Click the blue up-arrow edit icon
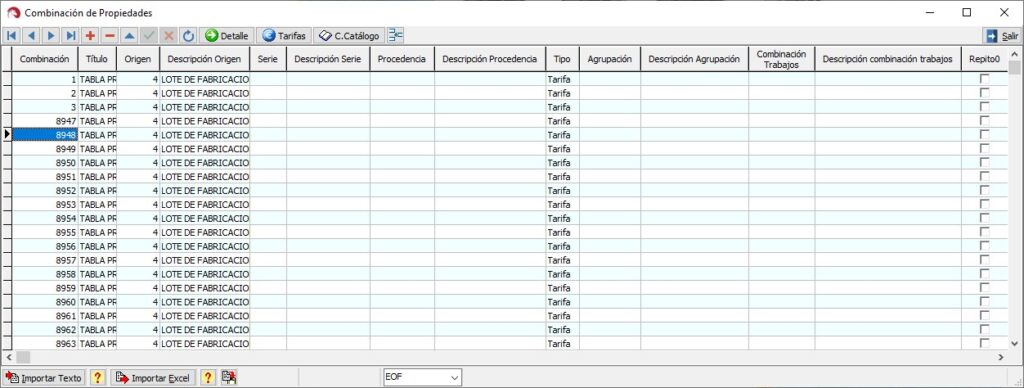This screenshot has width=1024, height=388. click(129, 36)
